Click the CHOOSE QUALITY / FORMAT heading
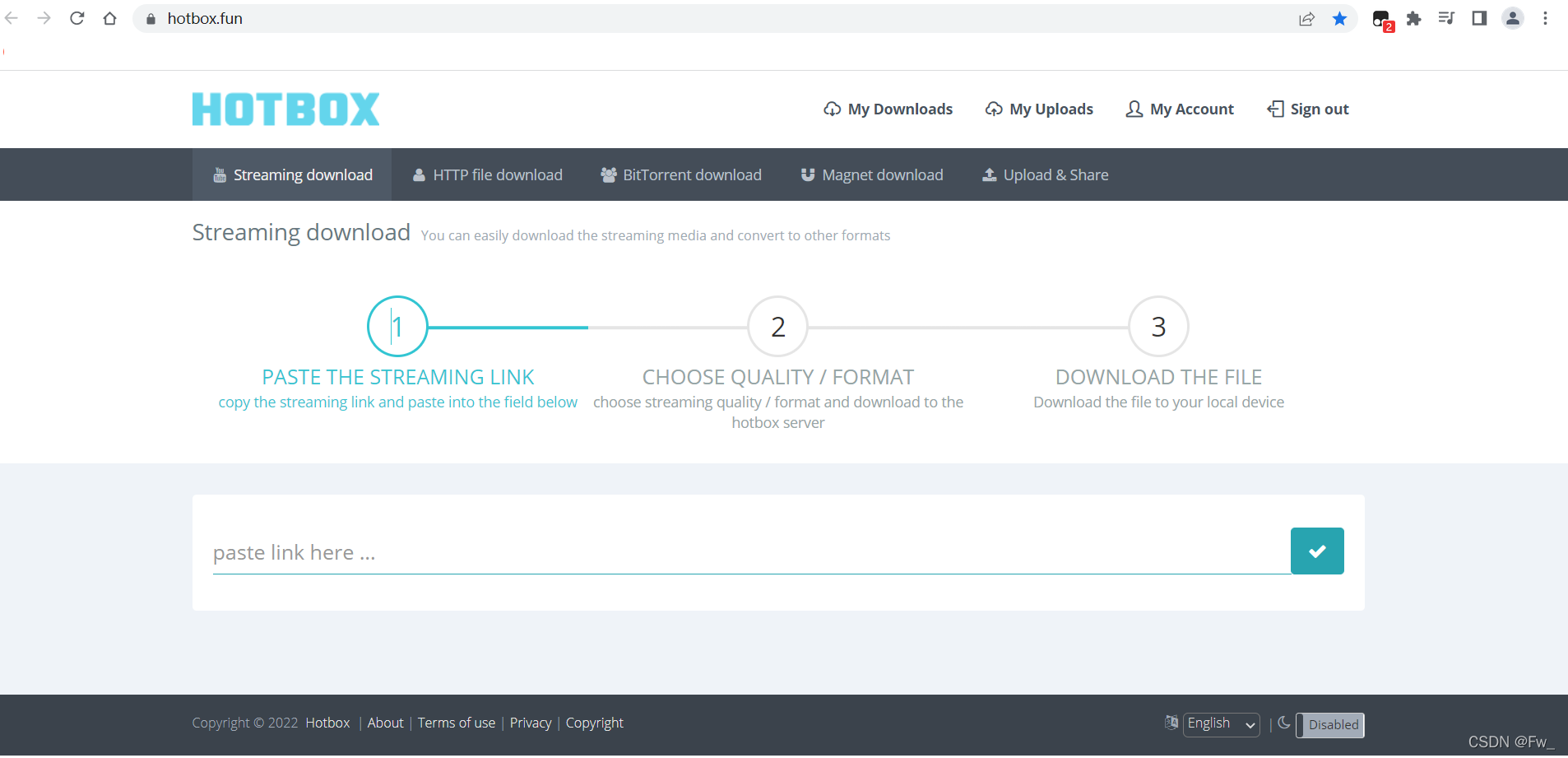1568x758 pixels. point(778,377)
